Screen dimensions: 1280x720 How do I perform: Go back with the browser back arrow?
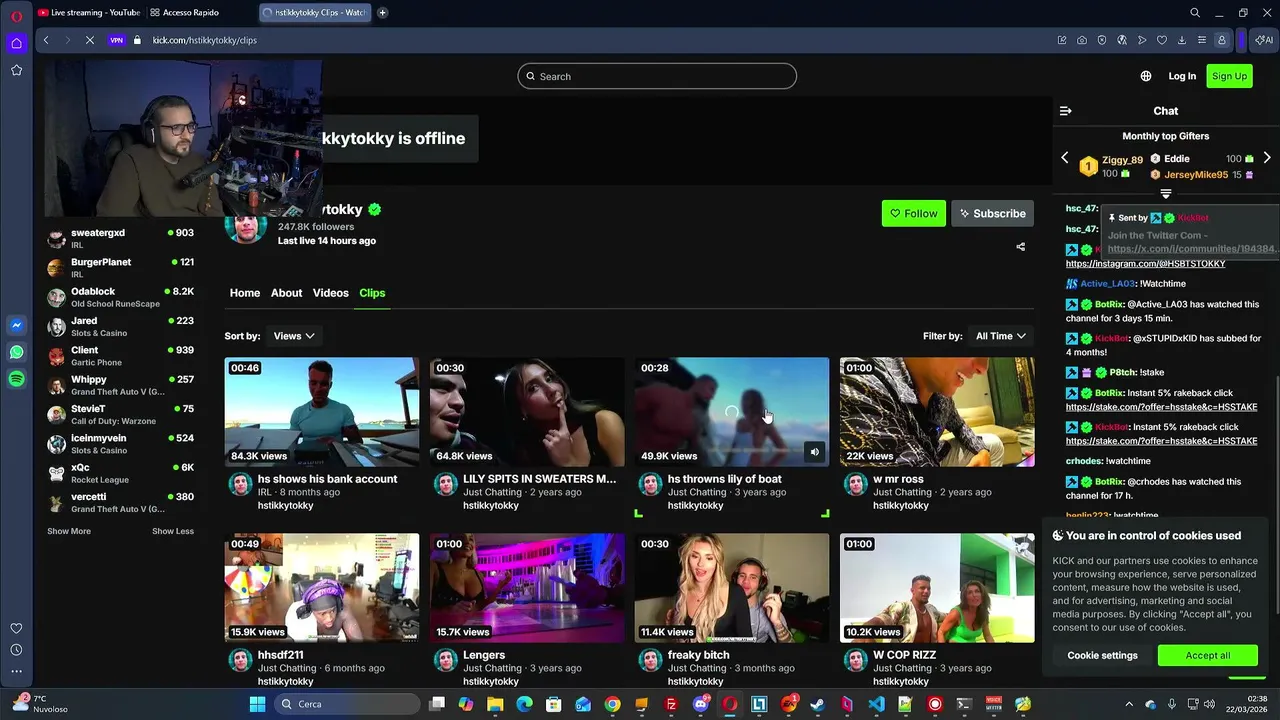(x=46, y=40)
